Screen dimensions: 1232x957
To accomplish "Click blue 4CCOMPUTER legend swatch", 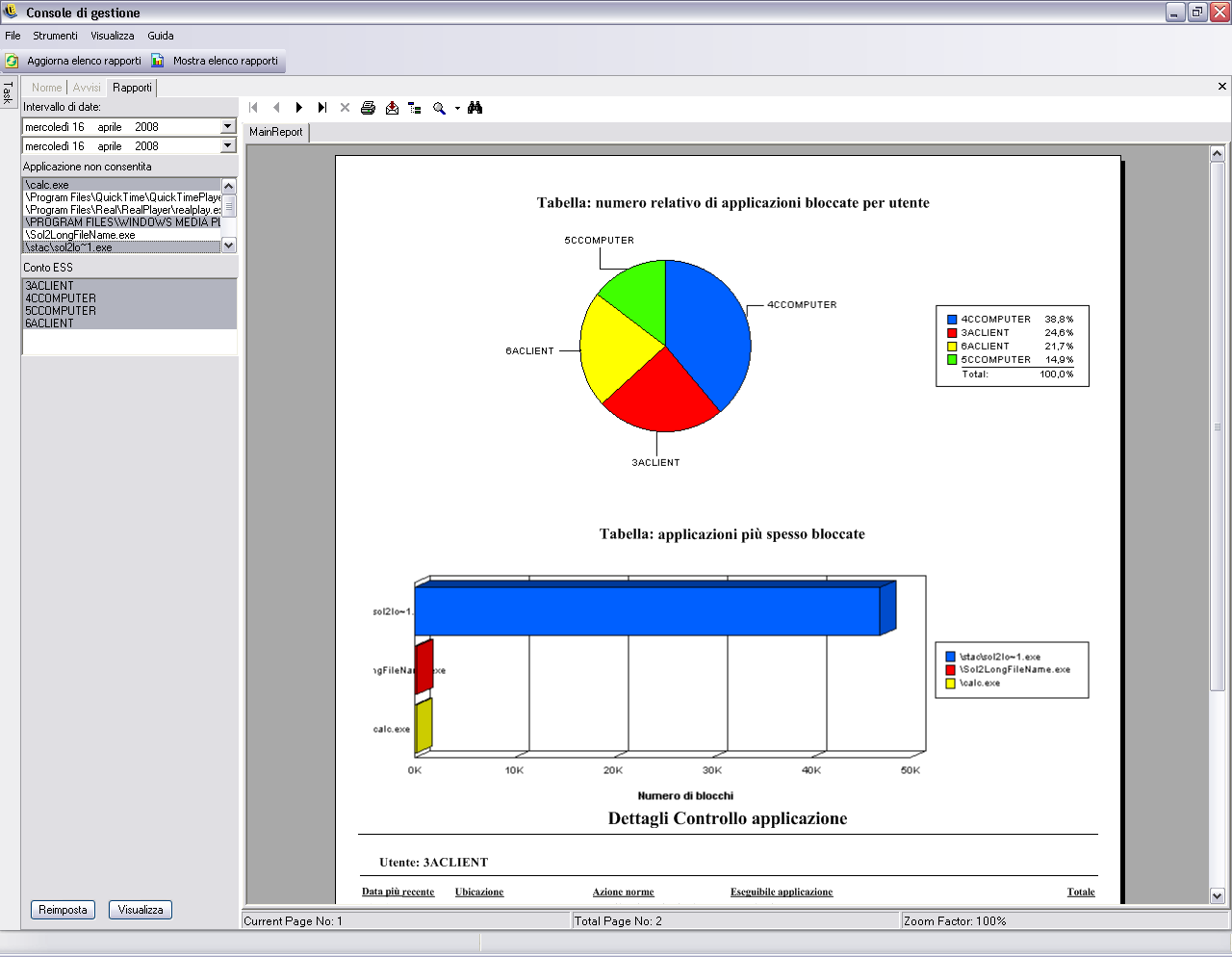I will coord(952,320).
